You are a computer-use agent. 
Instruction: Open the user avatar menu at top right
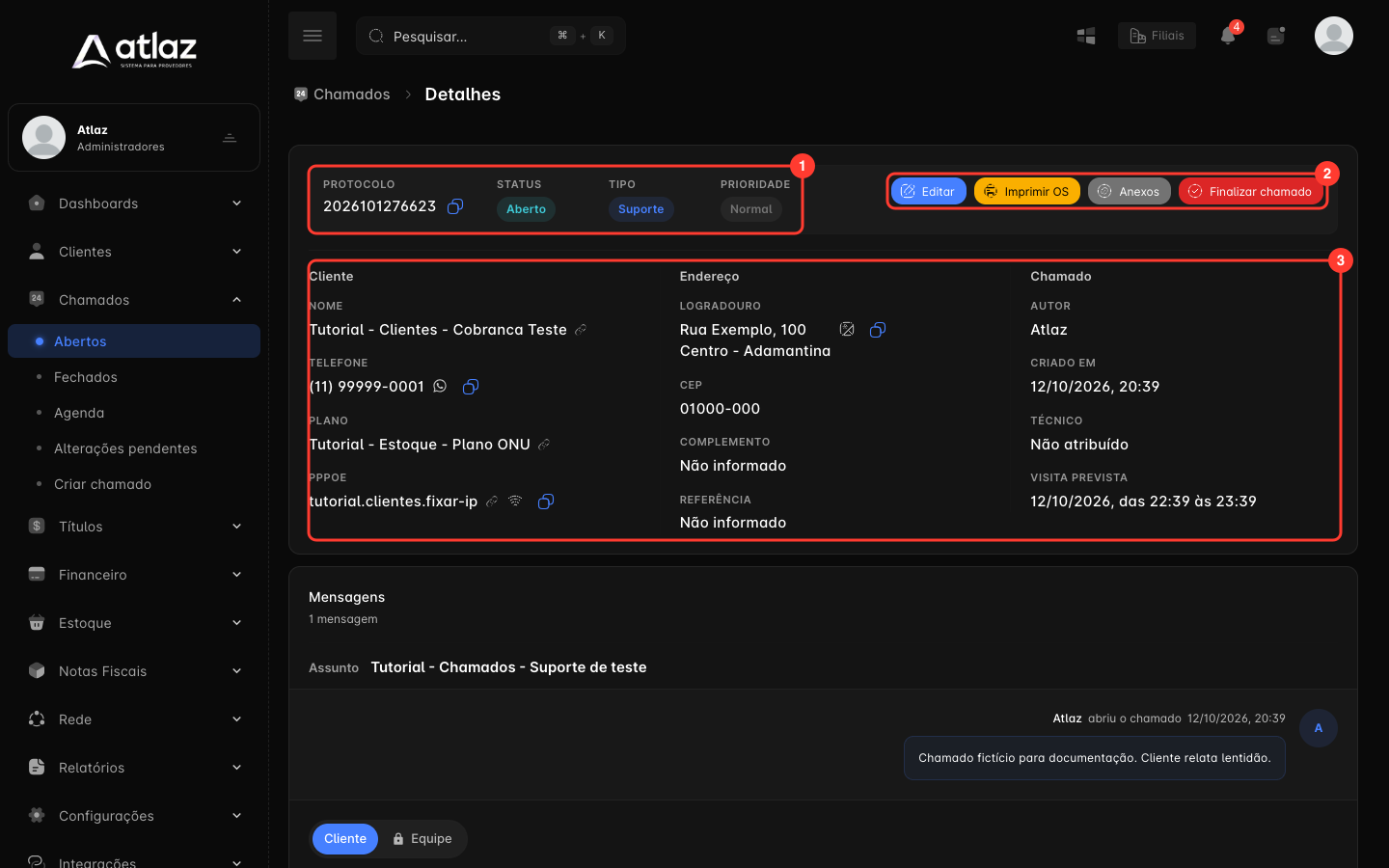1334,36
